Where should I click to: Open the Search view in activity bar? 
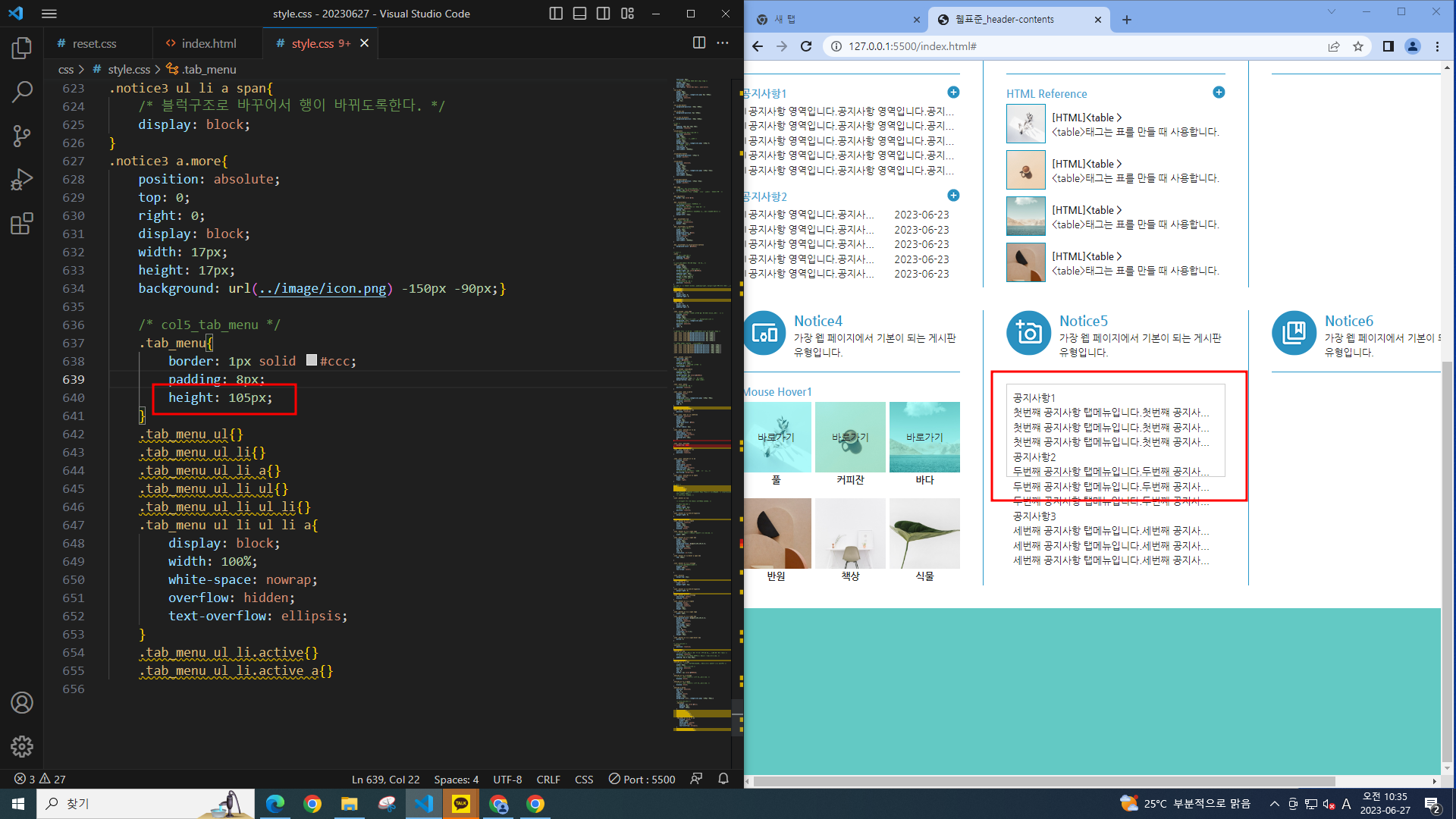pos(22,92)
